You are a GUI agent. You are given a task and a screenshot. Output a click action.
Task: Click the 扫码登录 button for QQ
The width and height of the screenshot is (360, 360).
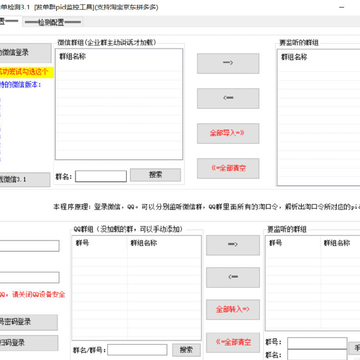(28, 343)
